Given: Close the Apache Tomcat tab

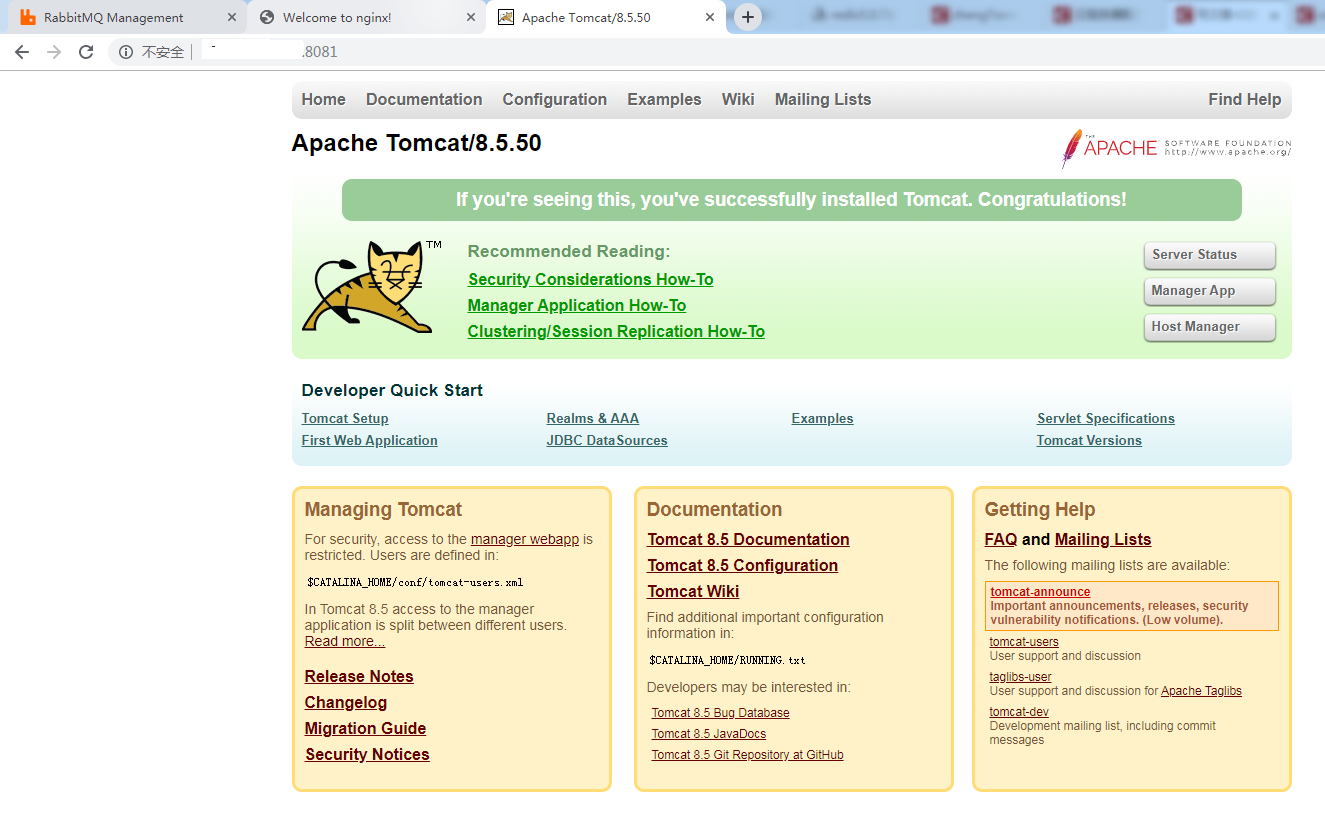Looking at the screenshot, I should tap(710, 17).
